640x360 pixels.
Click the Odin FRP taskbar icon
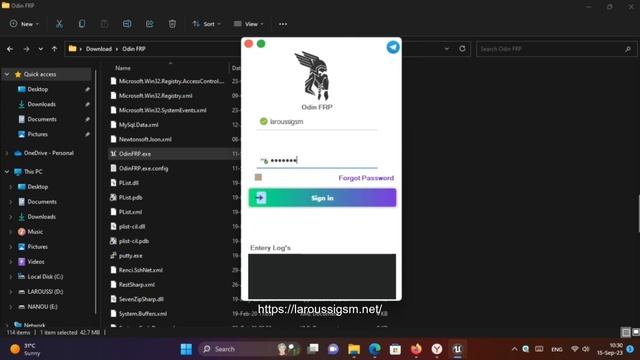tap(457, 349)
